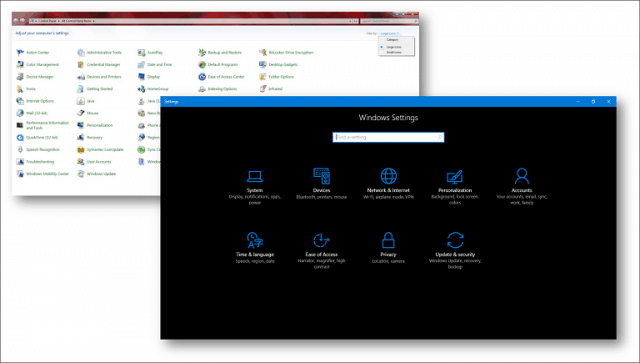The image size is (640, 363).
Task: Maximize the Windows Settings window
Action: (593, 102)
